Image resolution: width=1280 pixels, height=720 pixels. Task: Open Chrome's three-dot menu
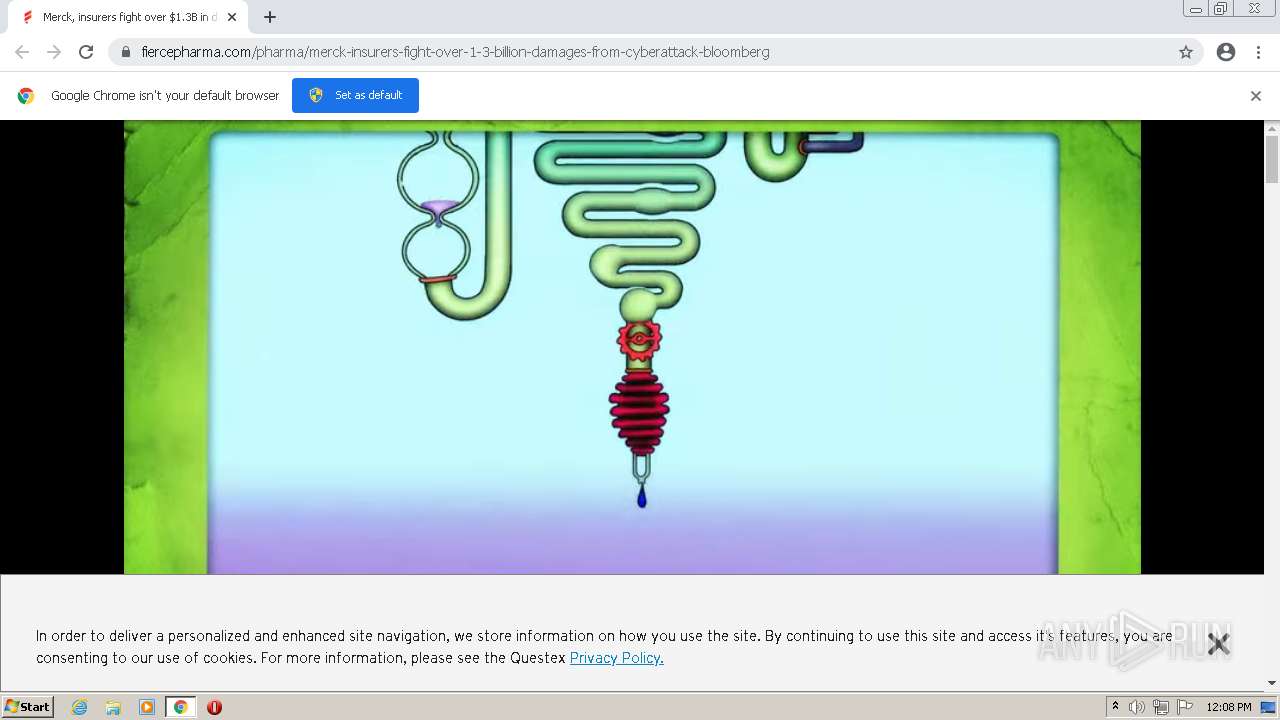tap(1258, 52)
